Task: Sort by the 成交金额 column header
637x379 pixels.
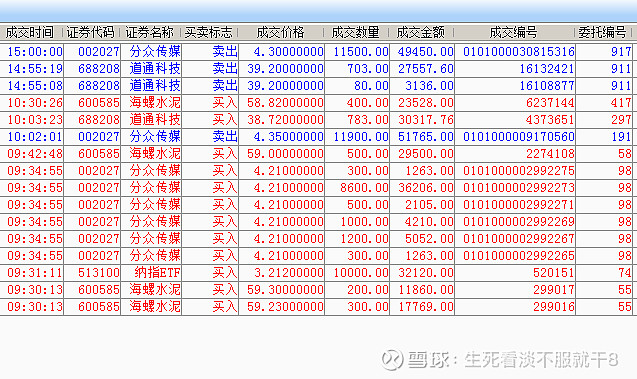Action: click(x=420, y=32)
